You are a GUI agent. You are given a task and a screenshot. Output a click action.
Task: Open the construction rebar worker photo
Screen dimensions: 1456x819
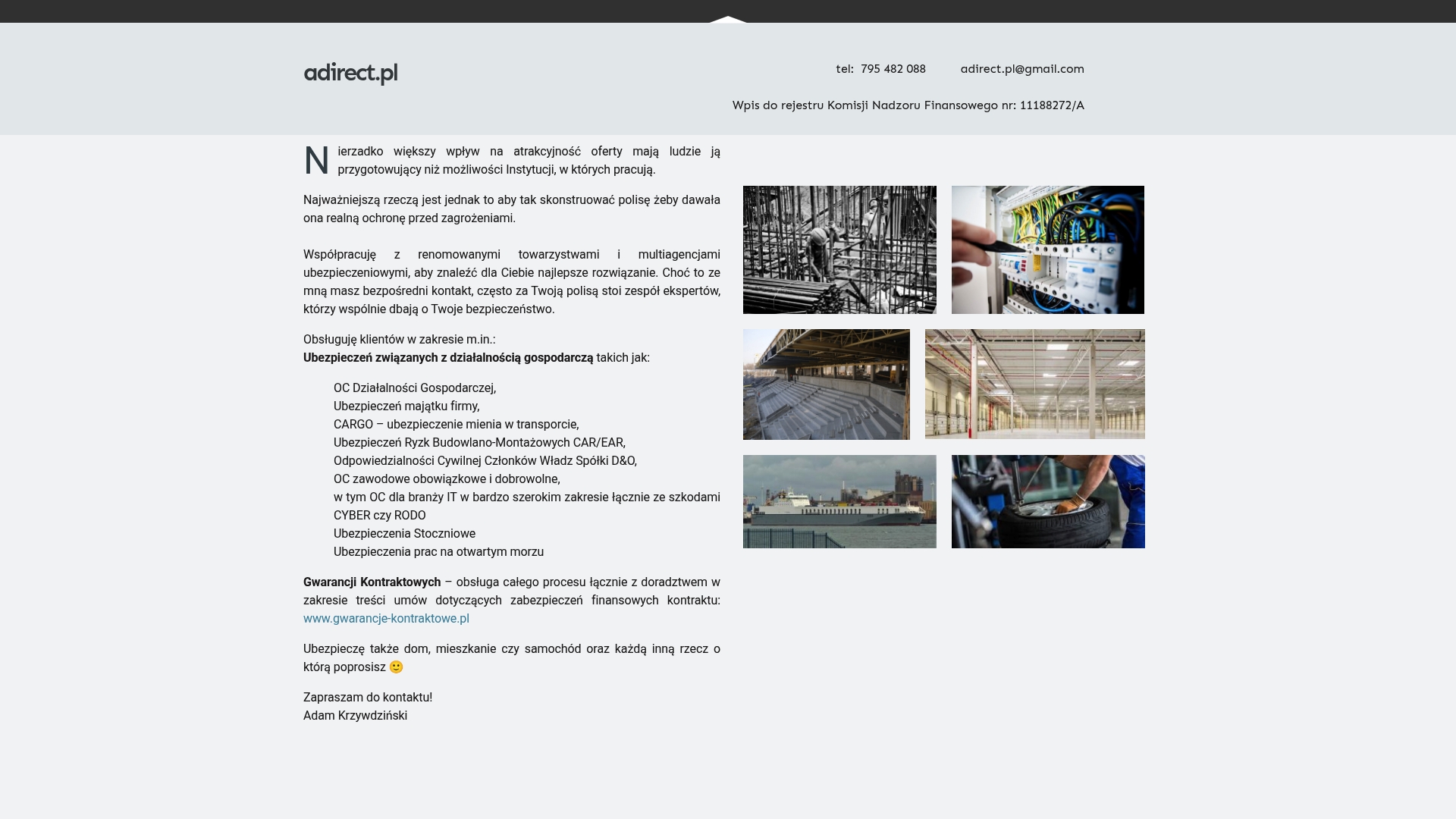[x=839, y=249]
